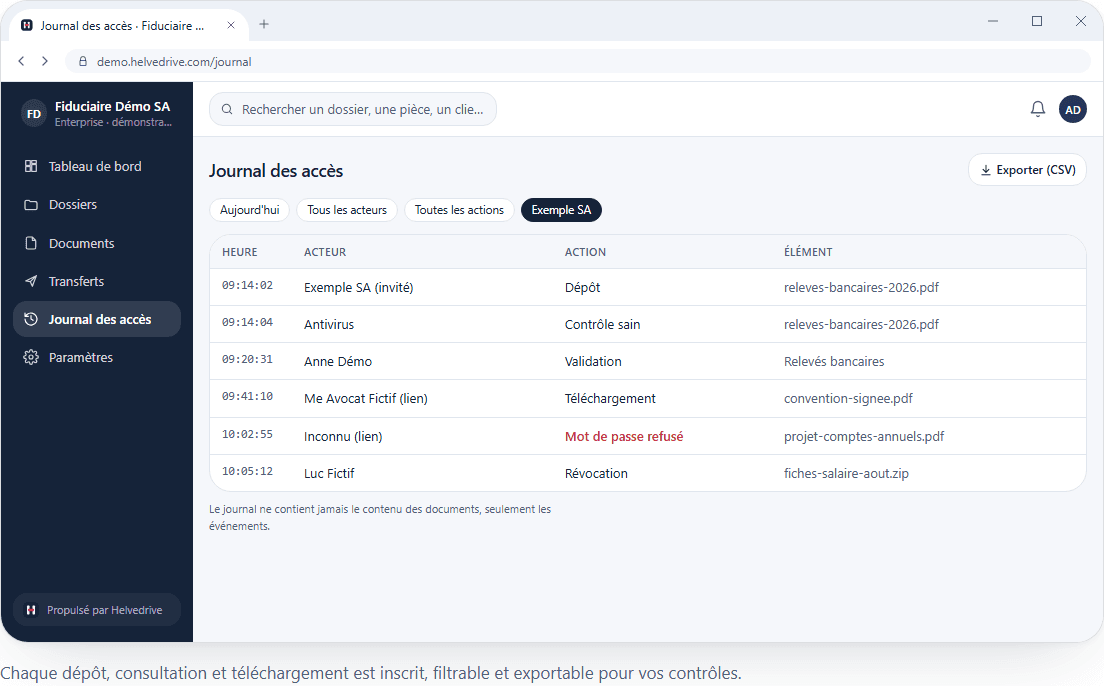
Task: Click actor Anne Démo
Action: tap(338, 361)
